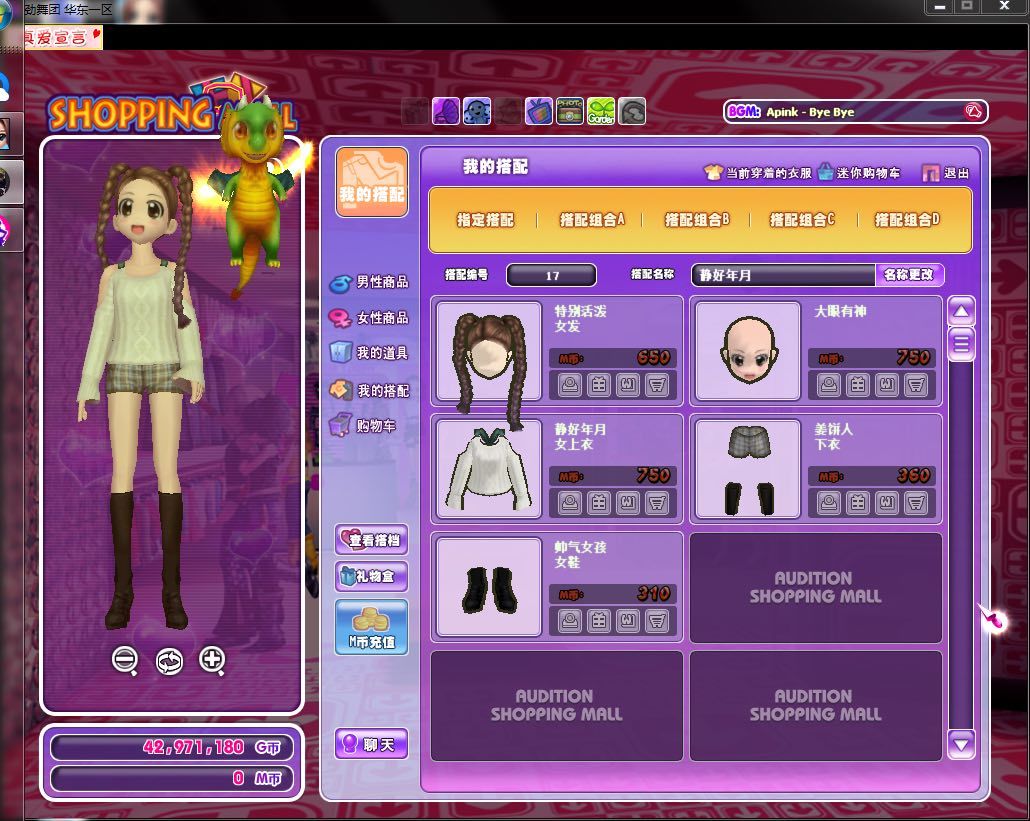Gift the 帅气女孩 女鞋 boots
Viewport: 1030px width, 821px height.
tap(598, 621)
